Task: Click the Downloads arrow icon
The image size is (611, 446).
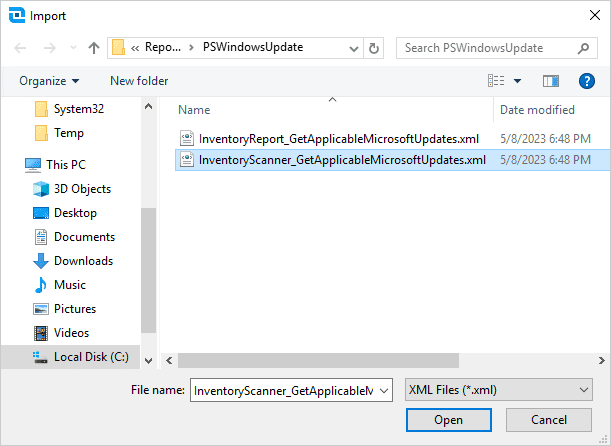Action: (41, 261)
